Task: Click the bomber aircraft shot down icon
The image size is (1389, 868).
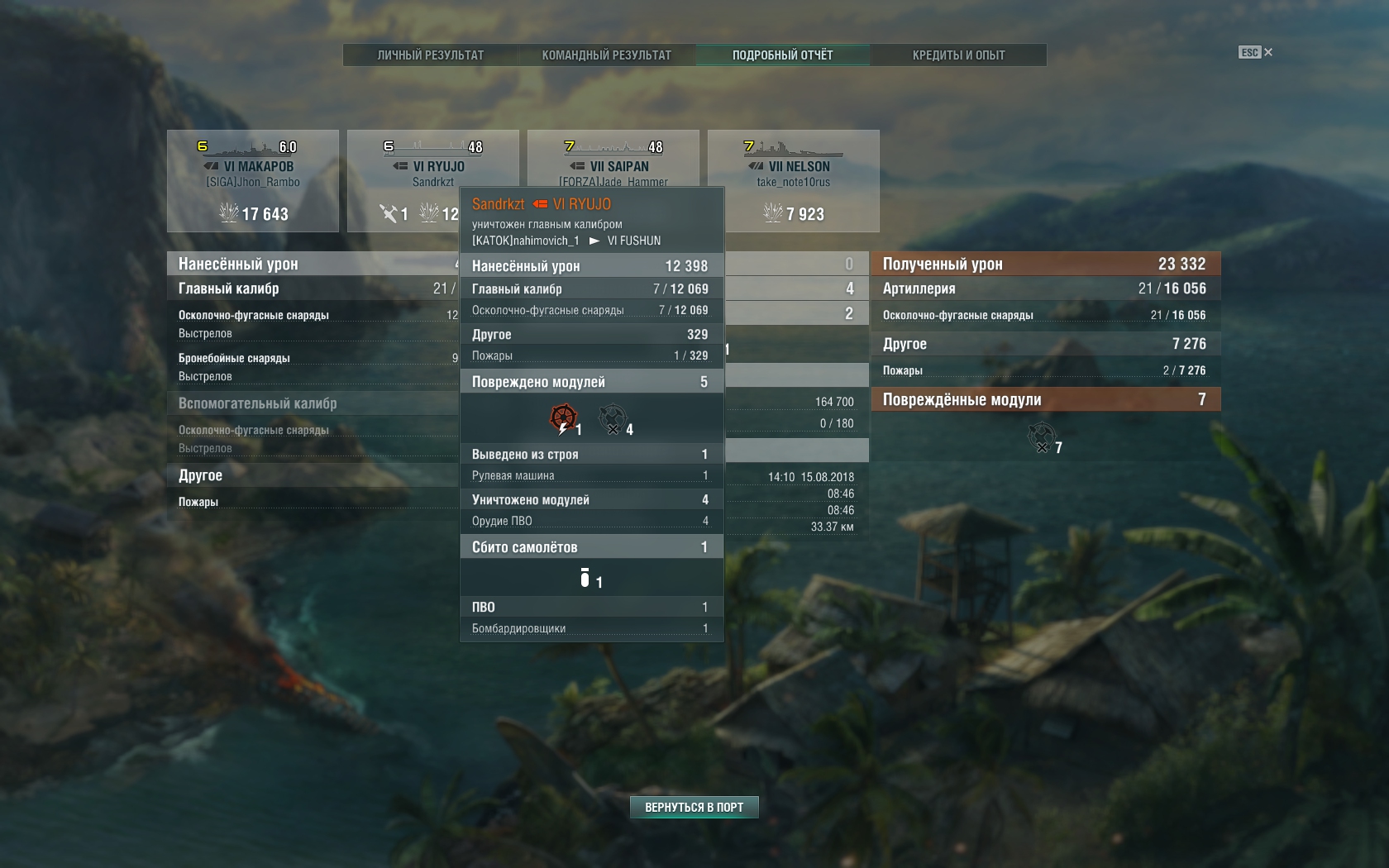Action: point(585,578)
